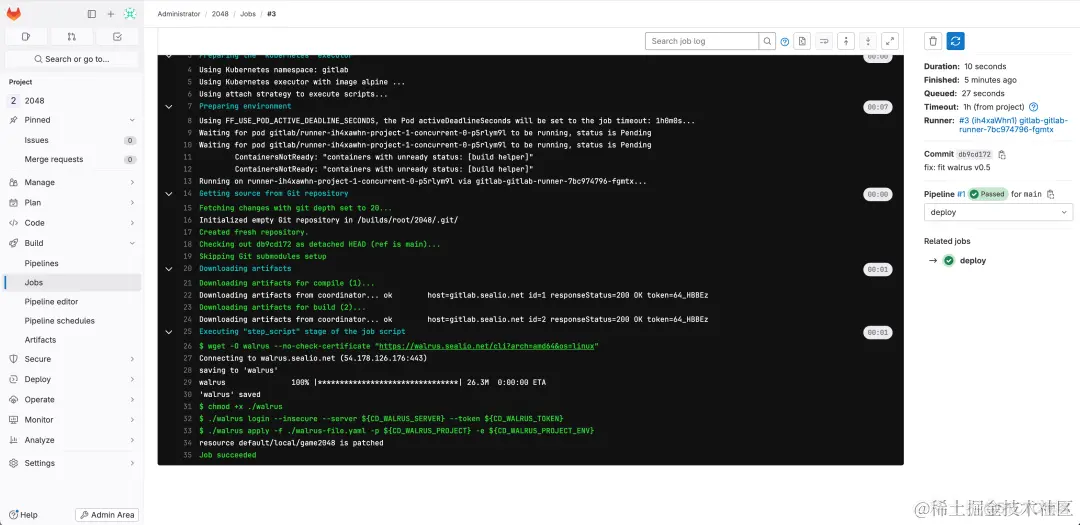Toggle the sidebar collapse icon

(x=92, y=14)
